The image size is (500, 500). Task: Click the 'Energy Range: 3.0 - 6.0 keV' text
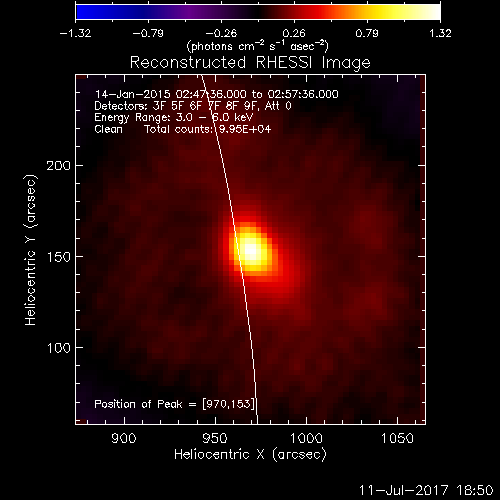click(x=174, y=118)
